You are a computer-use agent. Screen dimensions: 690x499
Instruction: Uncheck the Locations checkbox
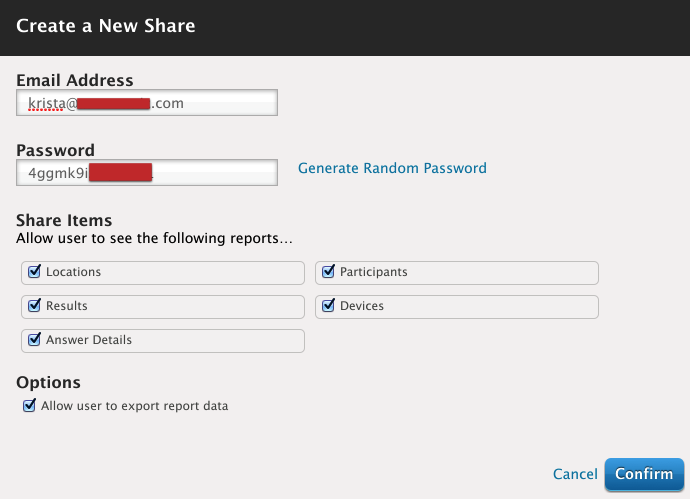(x=35, y=272)
